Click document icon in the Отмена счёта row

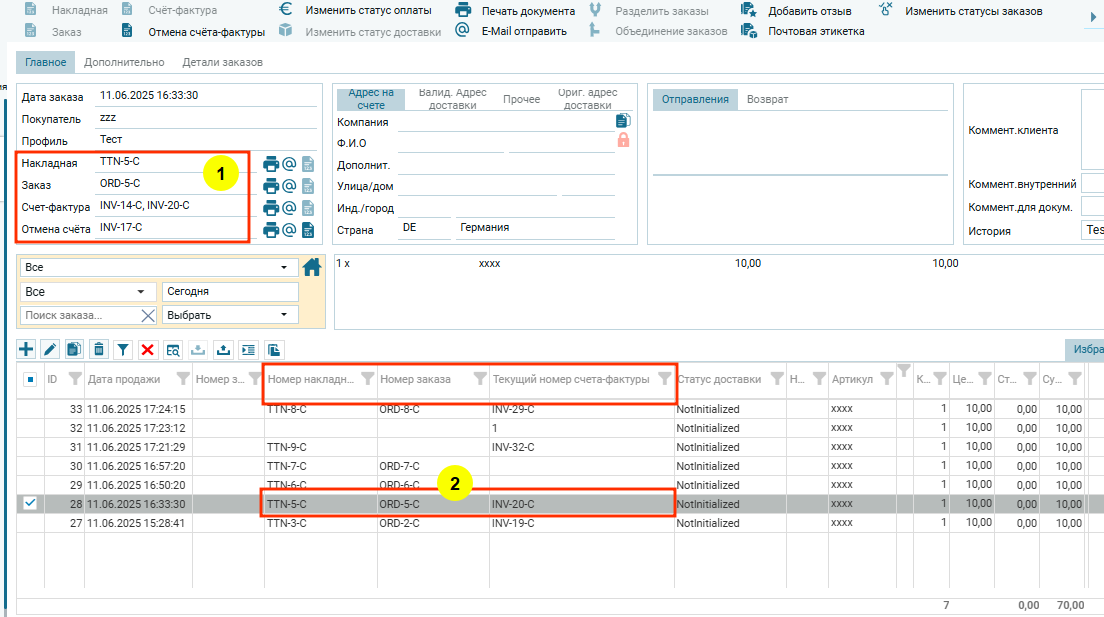tap(308, 230)
